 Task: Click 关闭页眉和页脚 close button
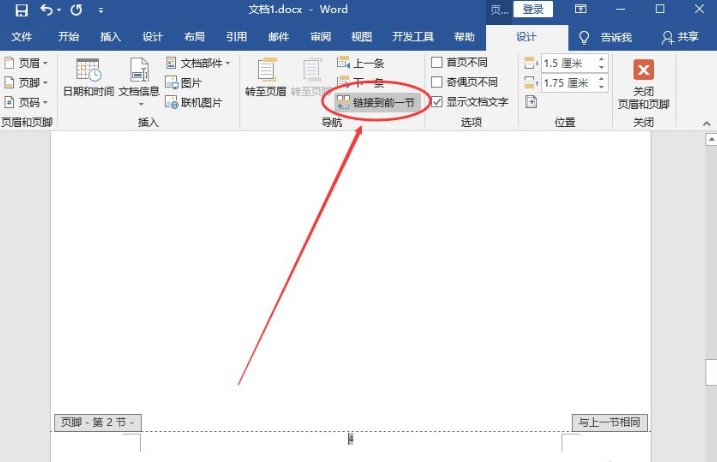643,84
